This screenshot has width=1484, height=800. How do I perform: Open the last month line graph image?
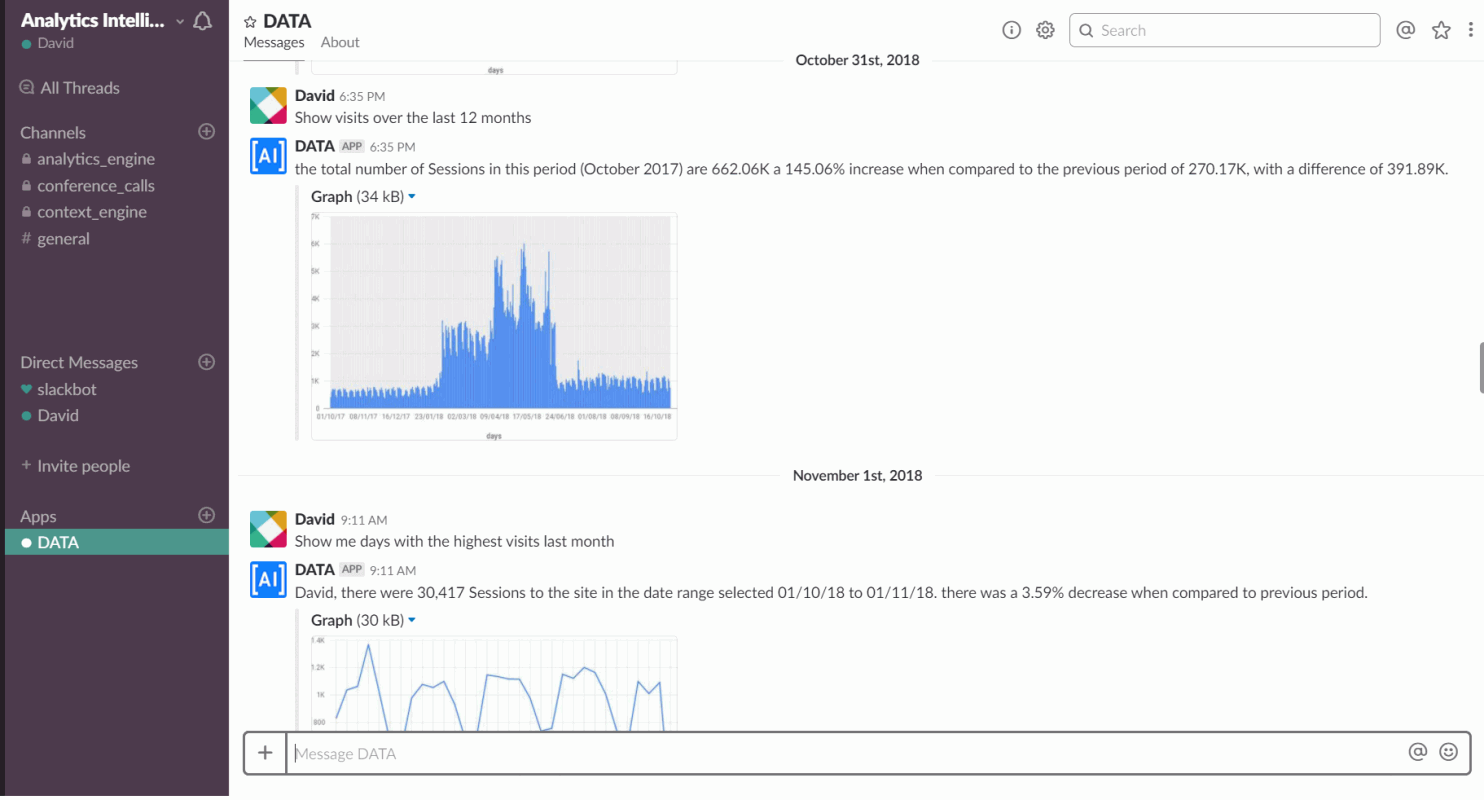(x=494, y=684)
